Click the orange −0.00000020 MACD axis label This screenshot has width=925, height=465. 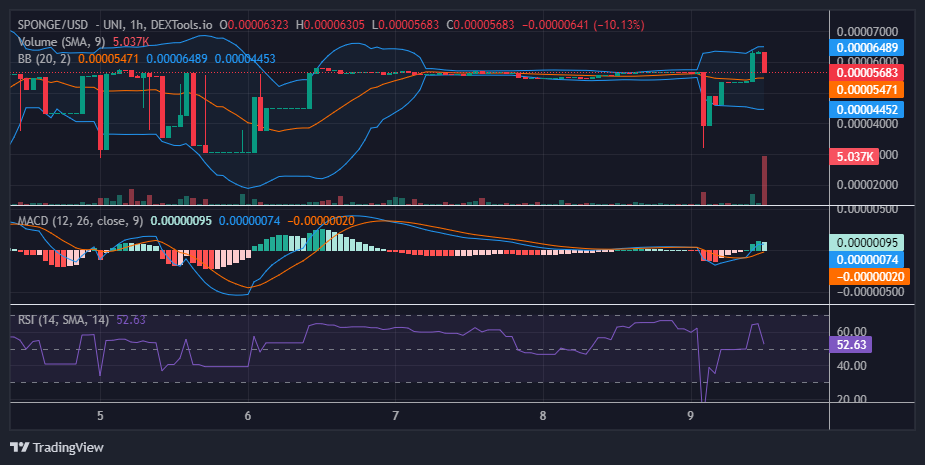pyautogui.click(x=870, y=277)
